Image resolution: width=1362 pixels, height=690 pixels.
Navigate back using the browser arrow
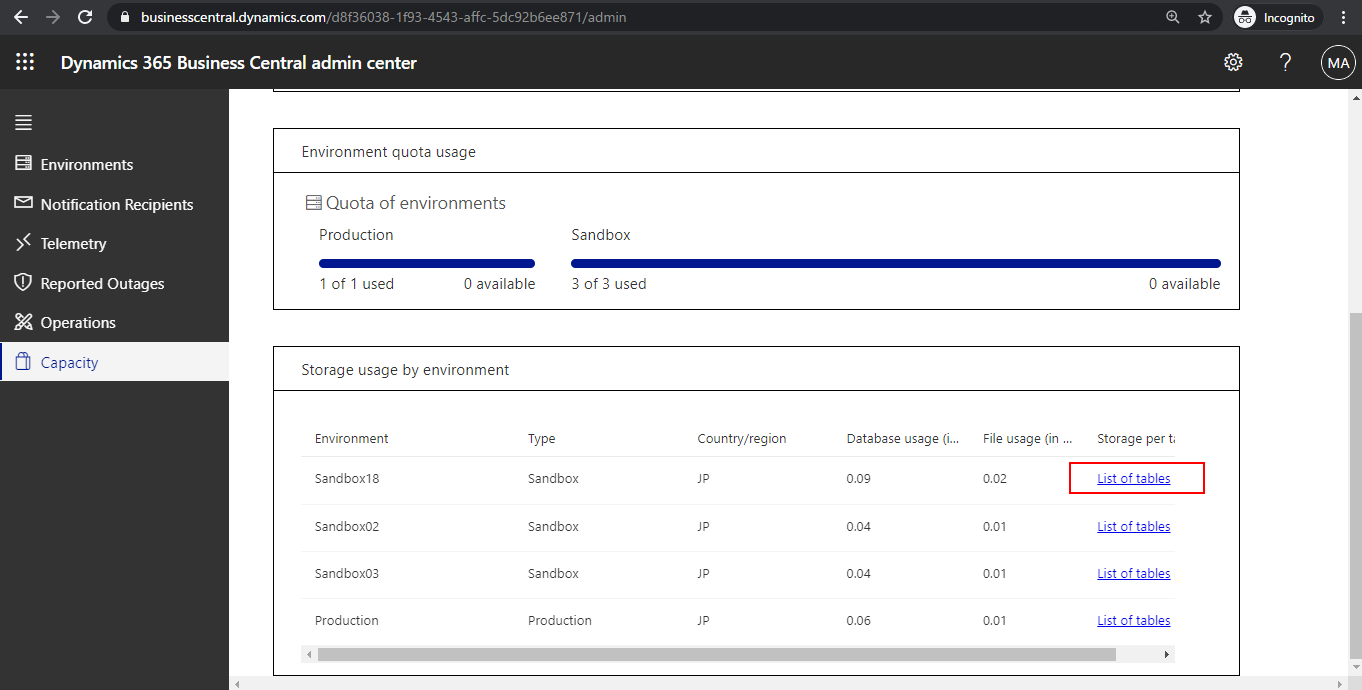[x=21, y=16]
